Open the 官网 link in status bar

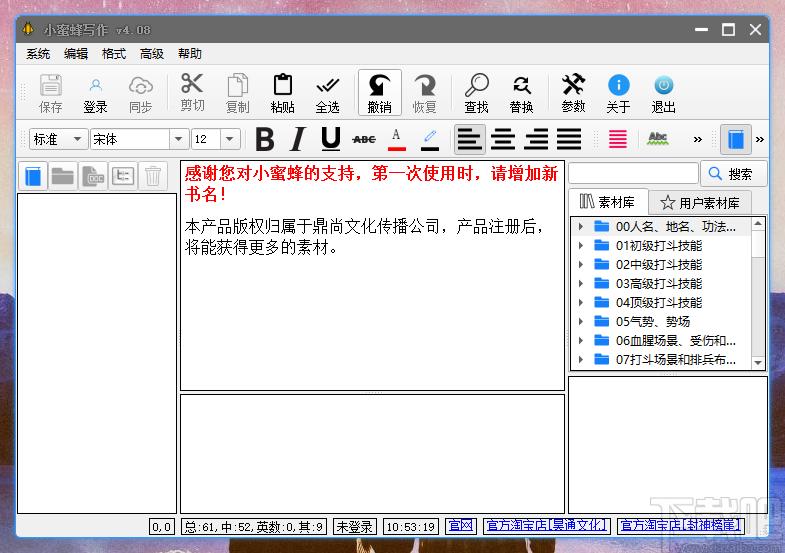460,526
